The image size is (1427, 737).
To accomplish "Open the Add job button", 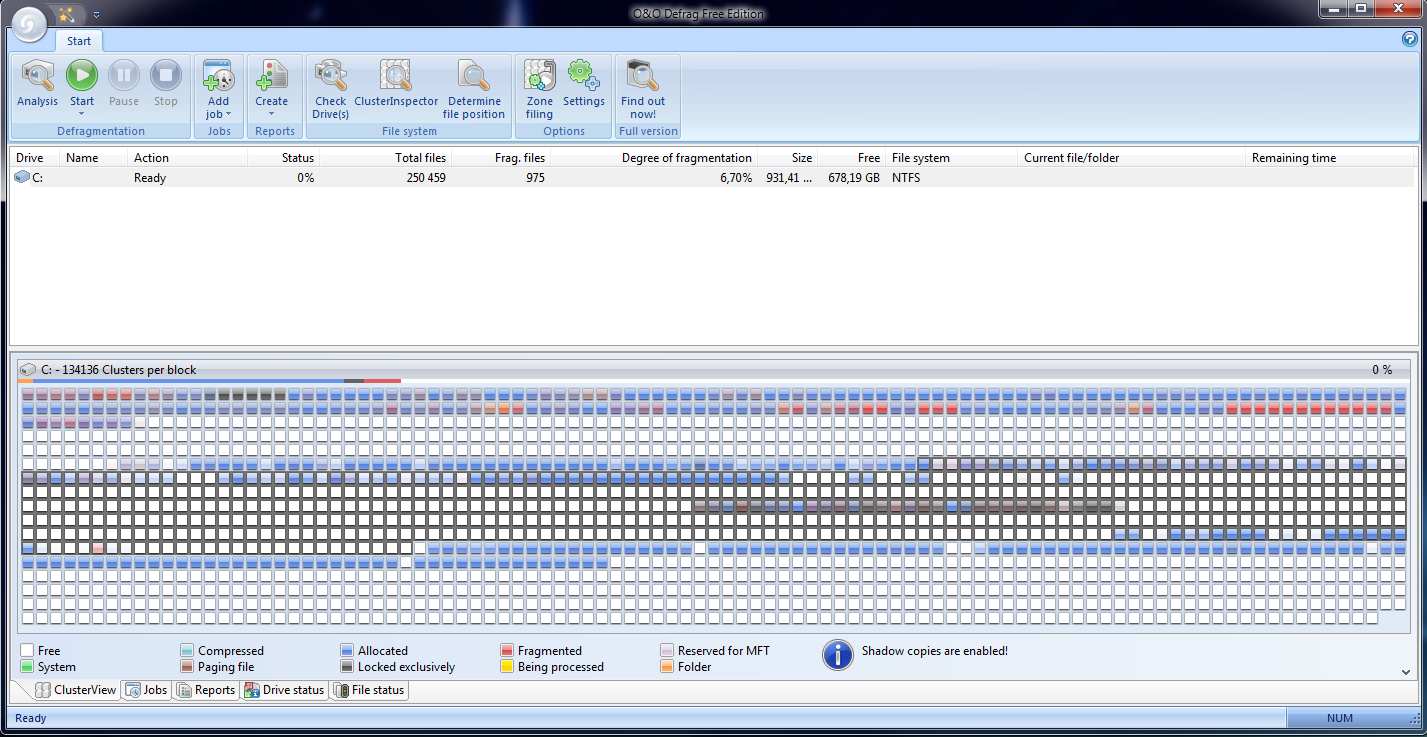I will click(x=218, y=90).
